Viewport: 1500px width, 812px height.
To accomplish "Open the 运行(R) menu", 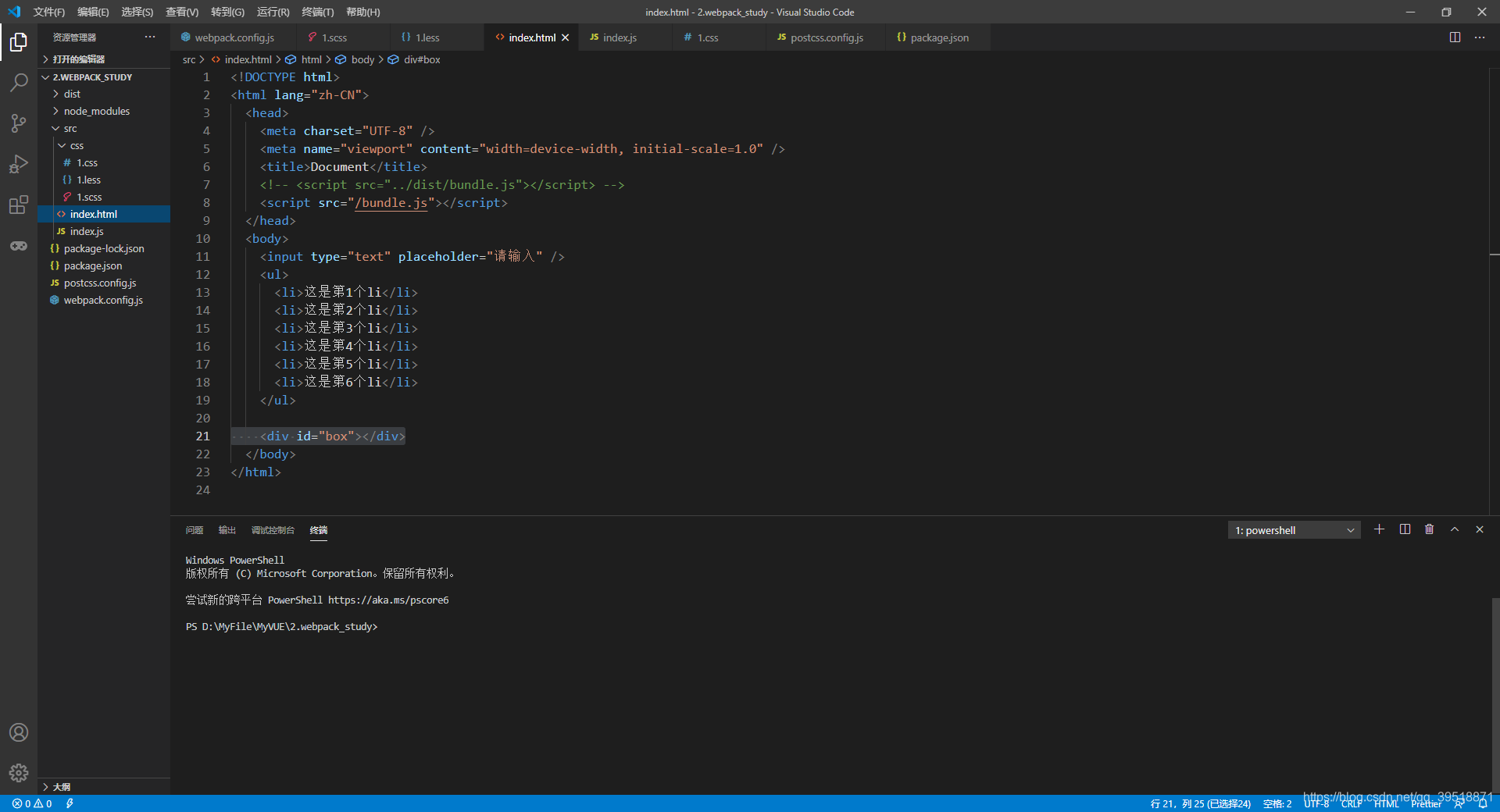I will tap(273, 12).
